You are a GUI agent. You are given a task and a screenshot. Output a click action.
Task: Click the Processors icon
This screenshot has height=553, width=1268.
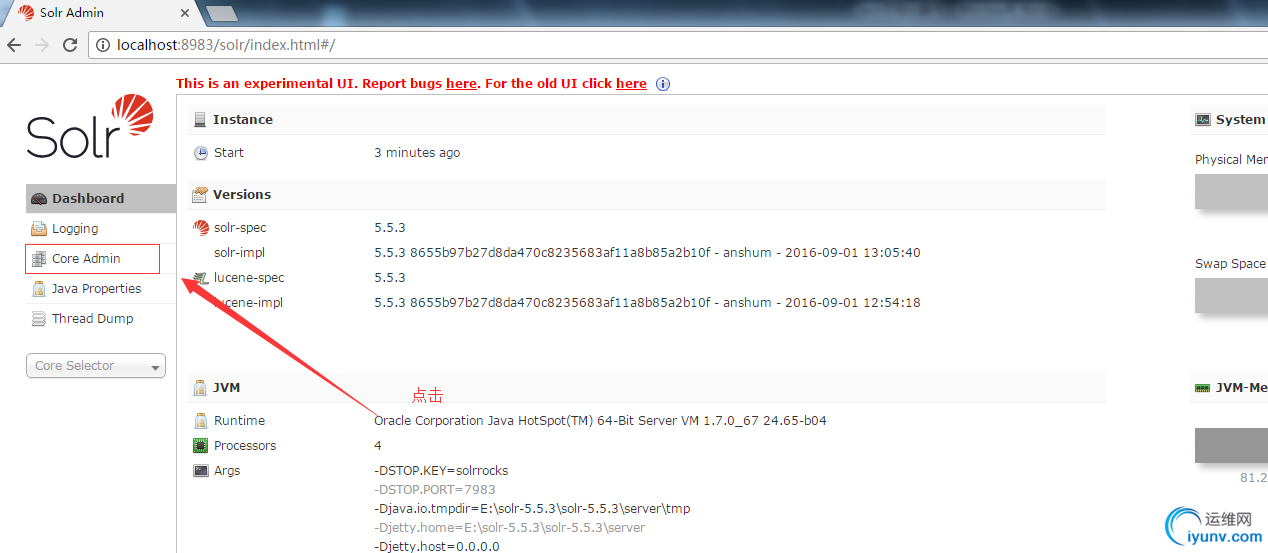pyautogui.click(x=201, y=446)
